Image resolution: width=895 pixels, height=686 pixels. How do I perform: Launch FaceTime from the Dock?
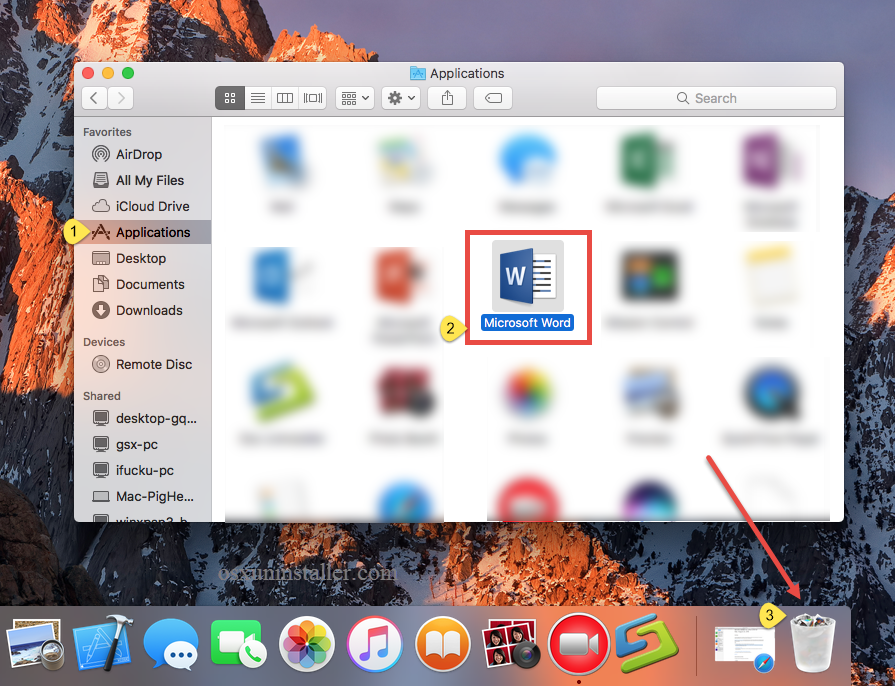point(238,645)
